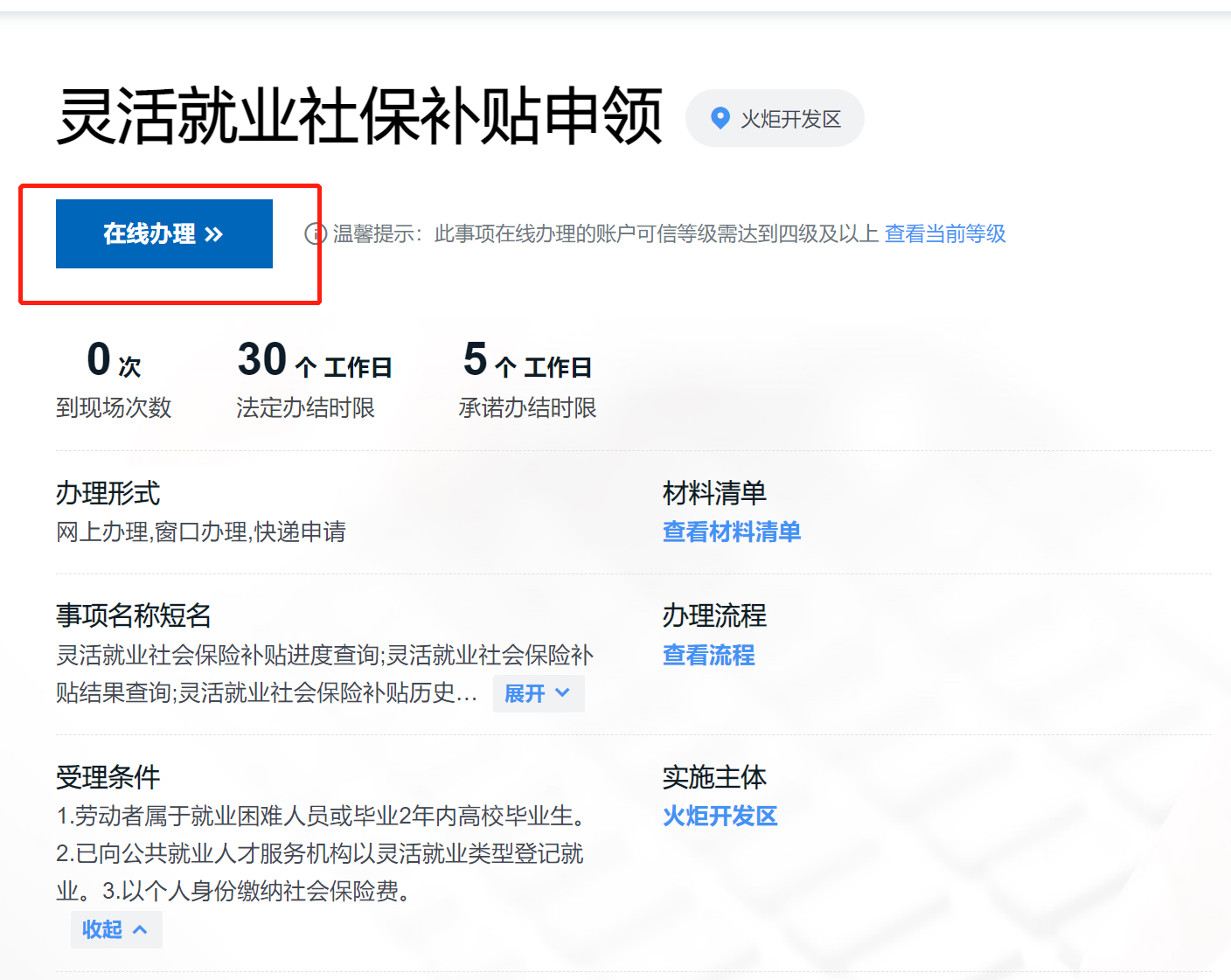View the 查看流程 process flow link

(708, 656)
